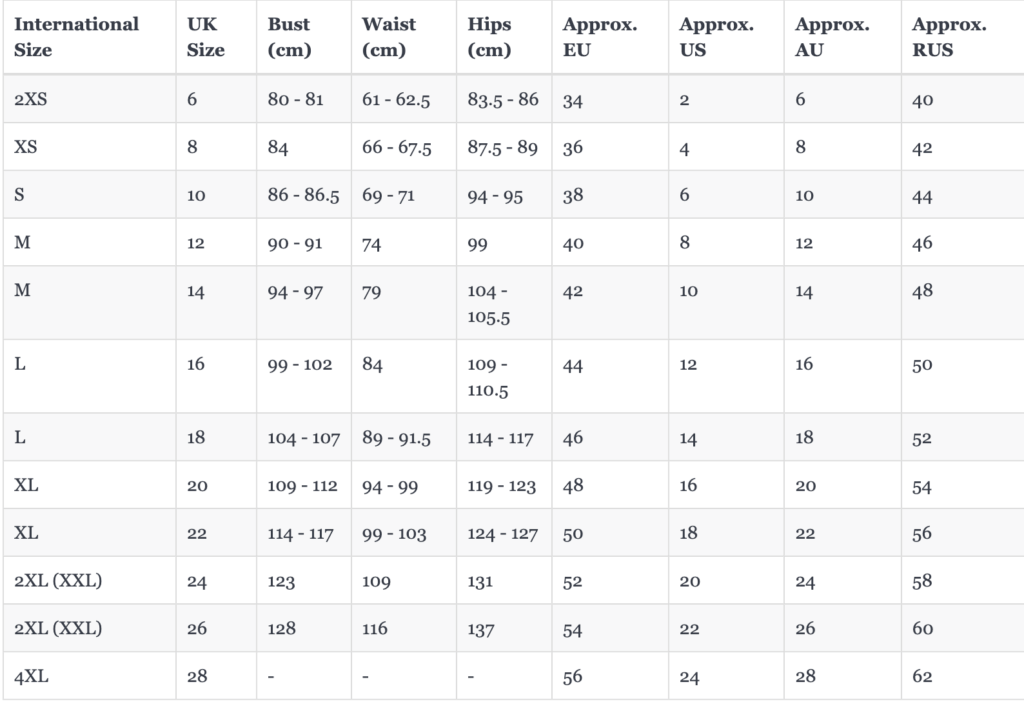Click the RUS size 62 cell
Viewport: 1024px width, 702px height.
(922, 676)
